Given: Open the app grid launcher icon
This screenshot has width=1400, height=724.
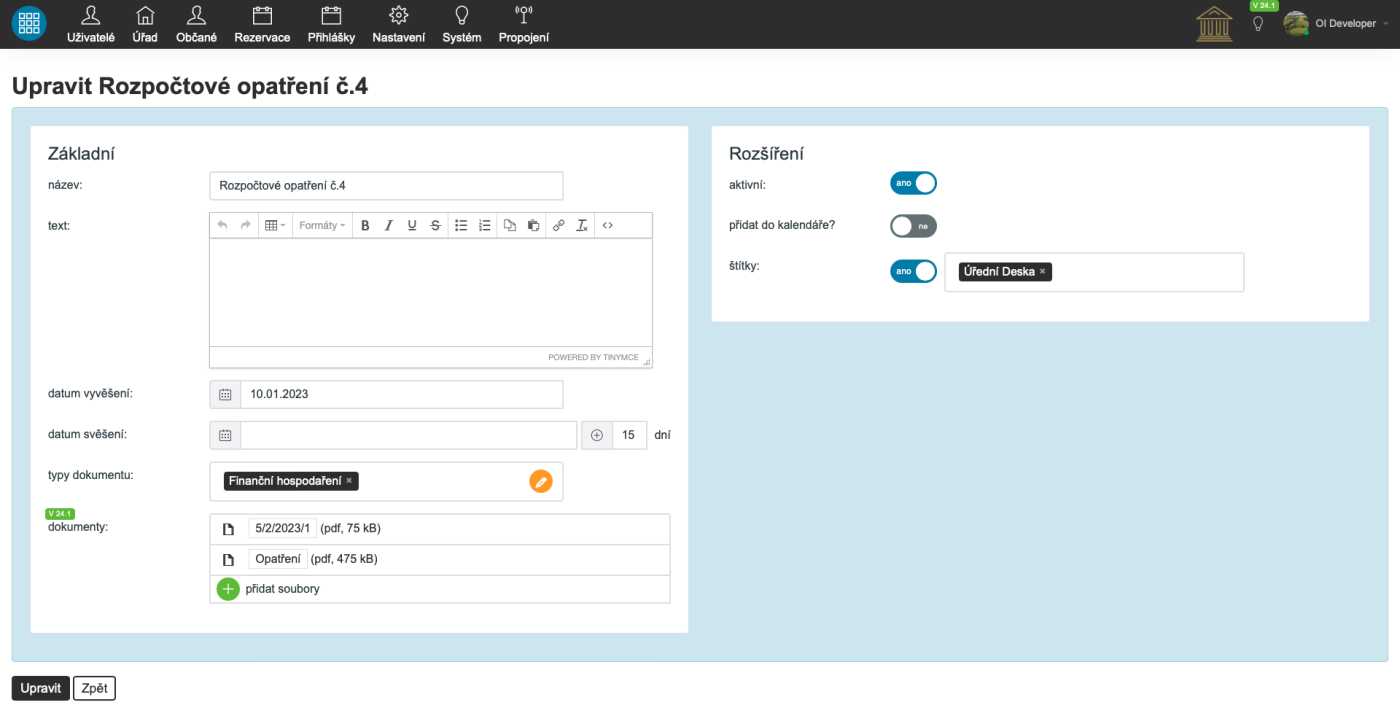Looking at the screenshot, I should point(29,23).
